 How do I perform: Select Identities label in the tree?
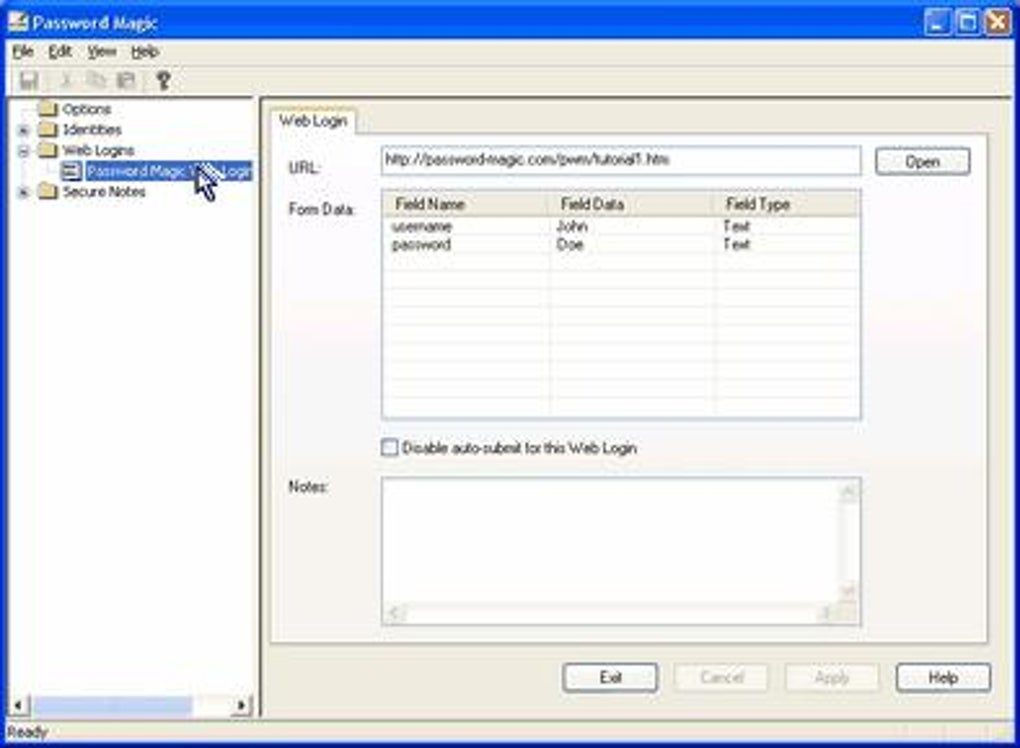[92, 129]
